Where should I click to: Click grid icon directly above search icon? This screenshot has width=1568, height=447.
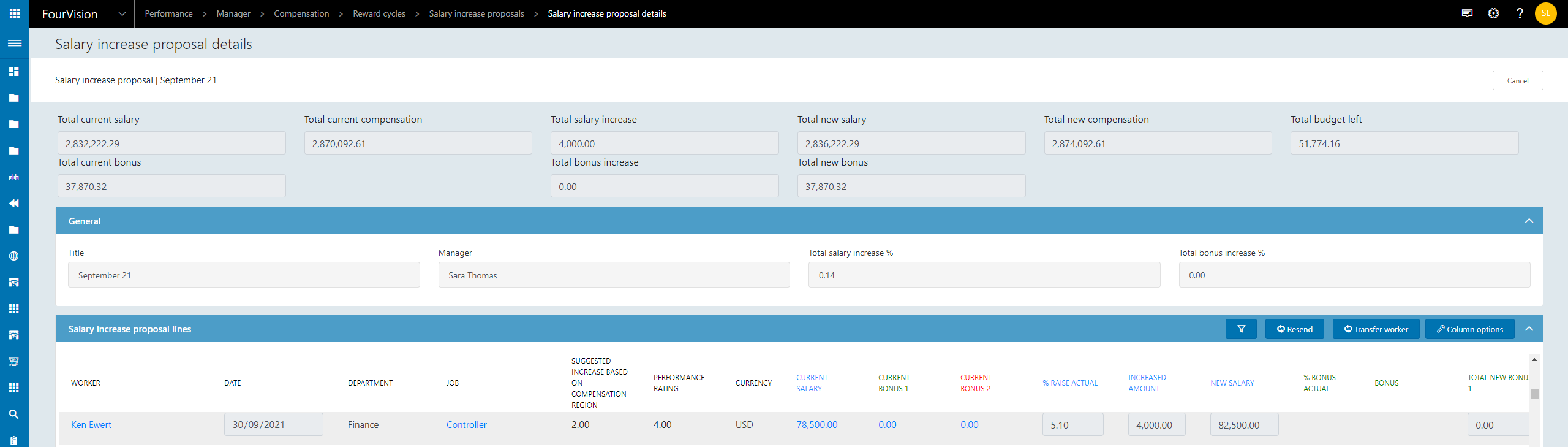(x=14, y=388)
